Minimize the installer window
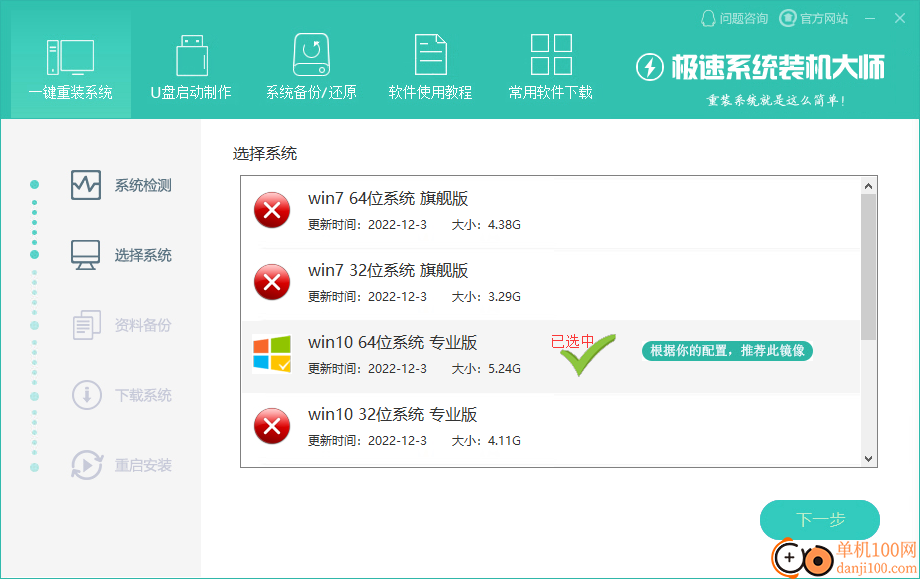920x579 pixels. coord(870,19)
